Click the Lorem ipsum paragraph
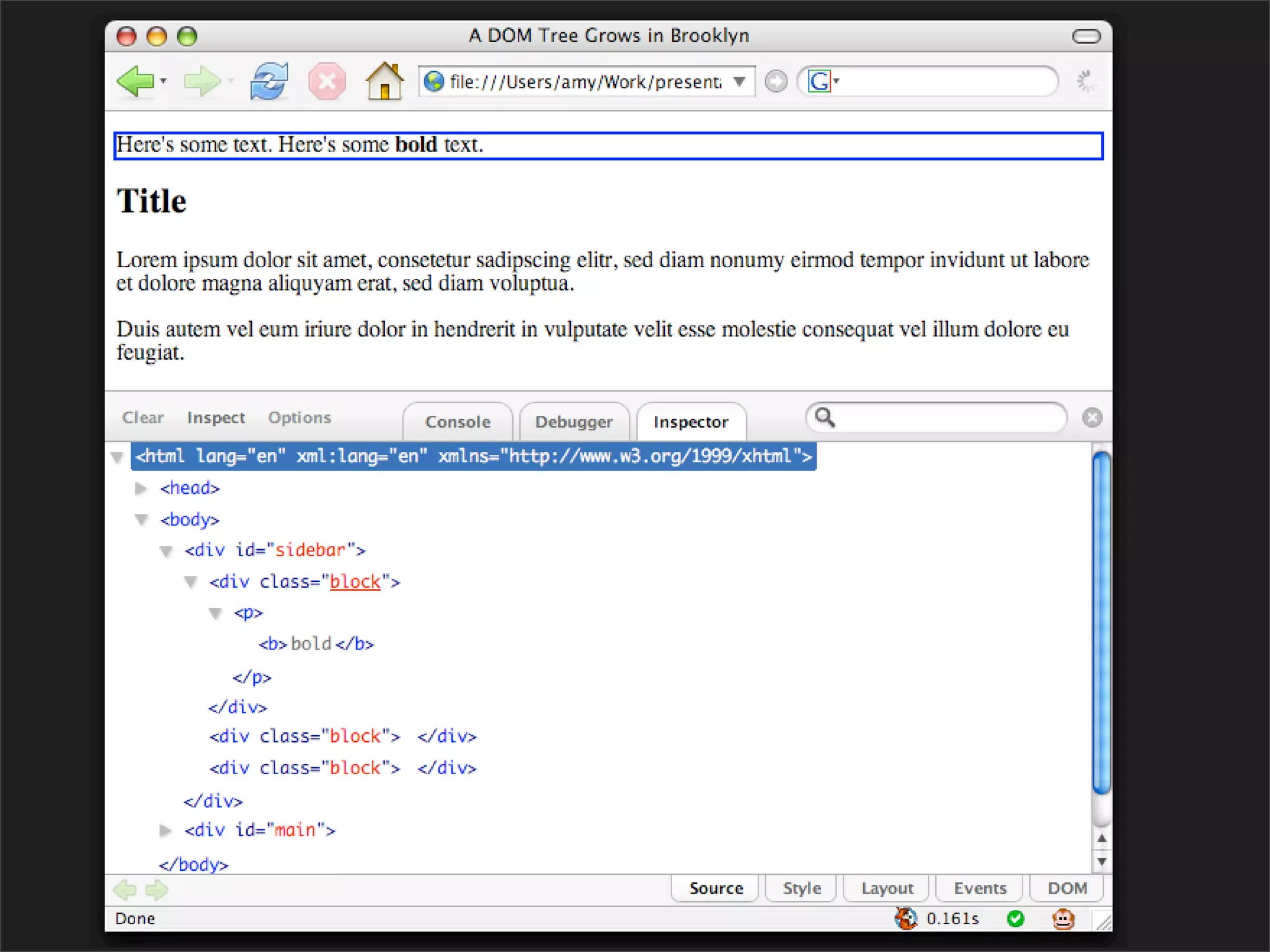Image resolution: width=1270 pixels, height=952 pixels. pyautogui.click(x=603, y=271)
